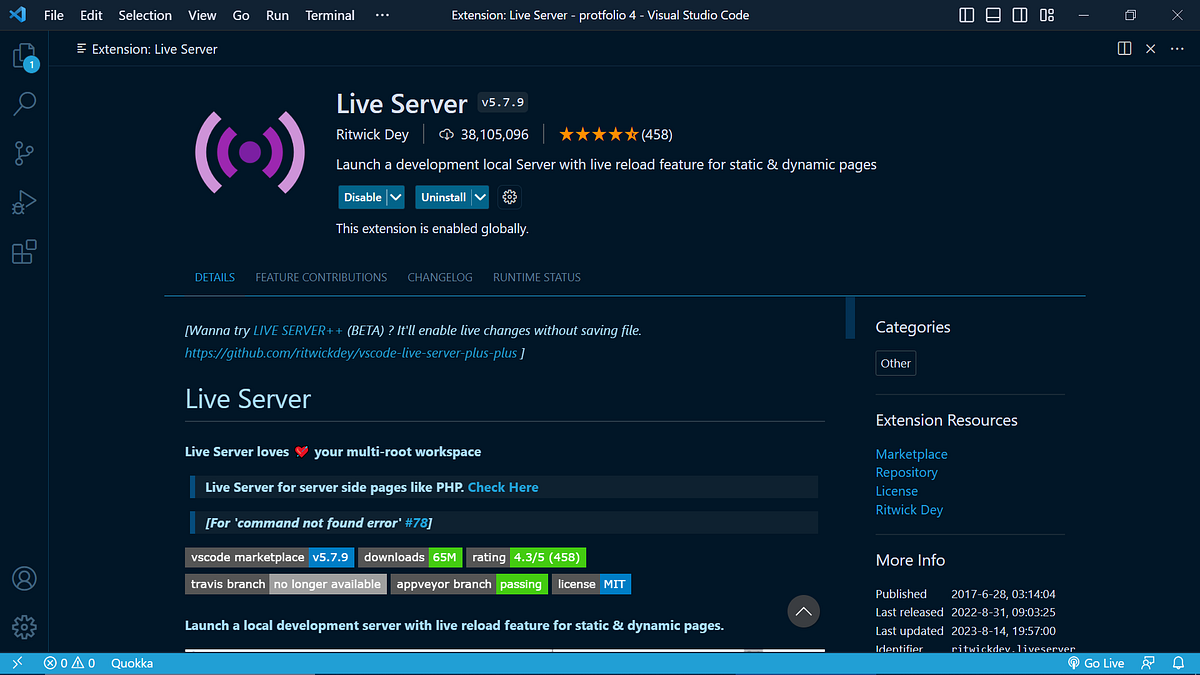The image size is (1200, 675).
Task: Toggle the bottom panel visibility
Action: 993,15
